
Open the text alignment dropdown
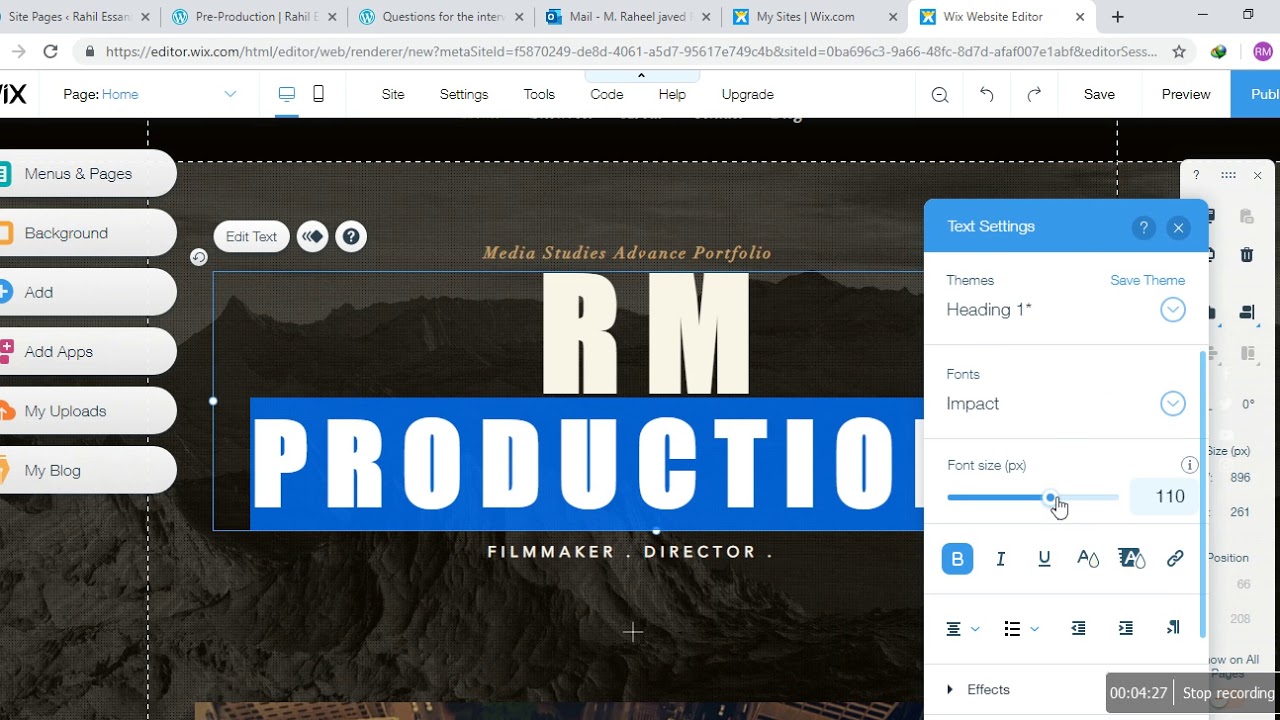962,628
